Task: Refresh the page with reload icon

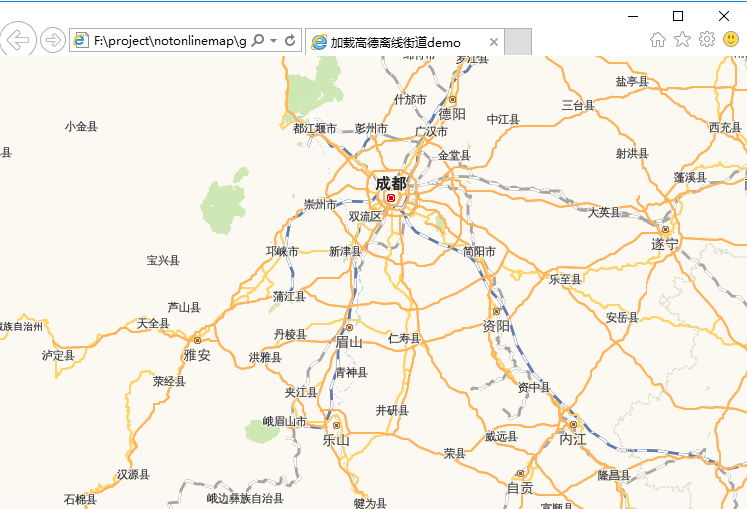Action: coord(290,41)
